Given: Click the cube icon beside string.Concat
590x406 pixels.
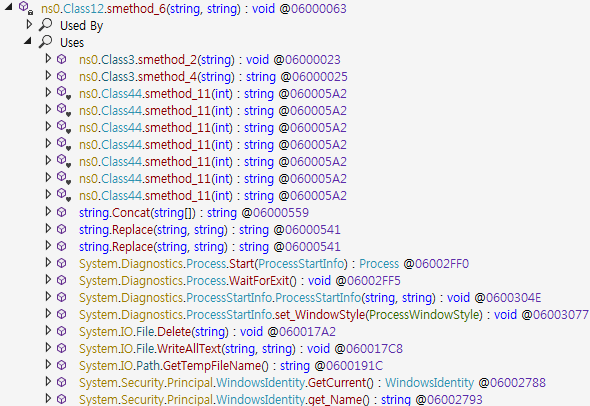Looking at the screenshot, I should click(x=62, y=212).
